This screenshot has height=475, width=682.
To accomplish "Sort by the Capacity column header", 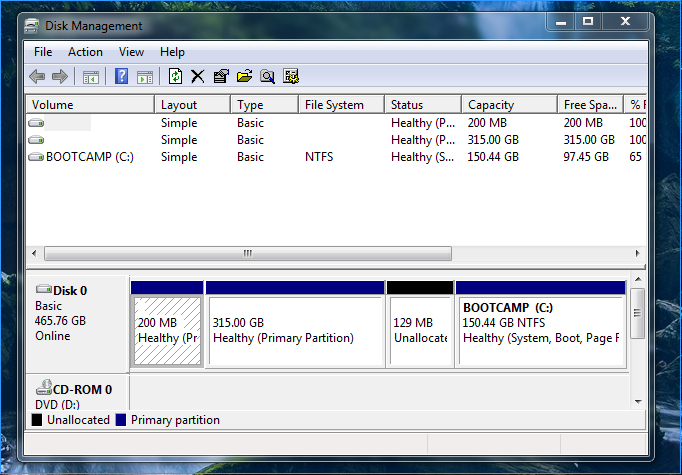I will coord(509,105).
